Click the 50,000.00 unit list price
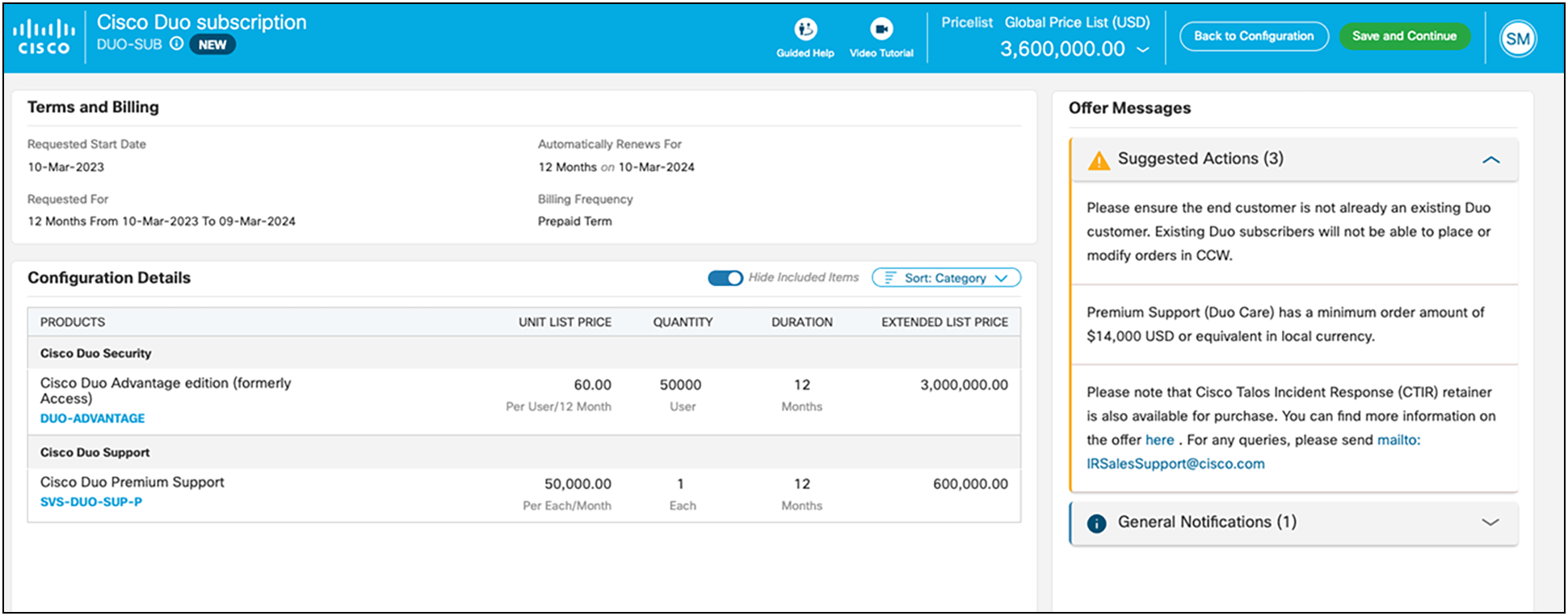This screenshot has width=1568, height=616. [578, 484]
